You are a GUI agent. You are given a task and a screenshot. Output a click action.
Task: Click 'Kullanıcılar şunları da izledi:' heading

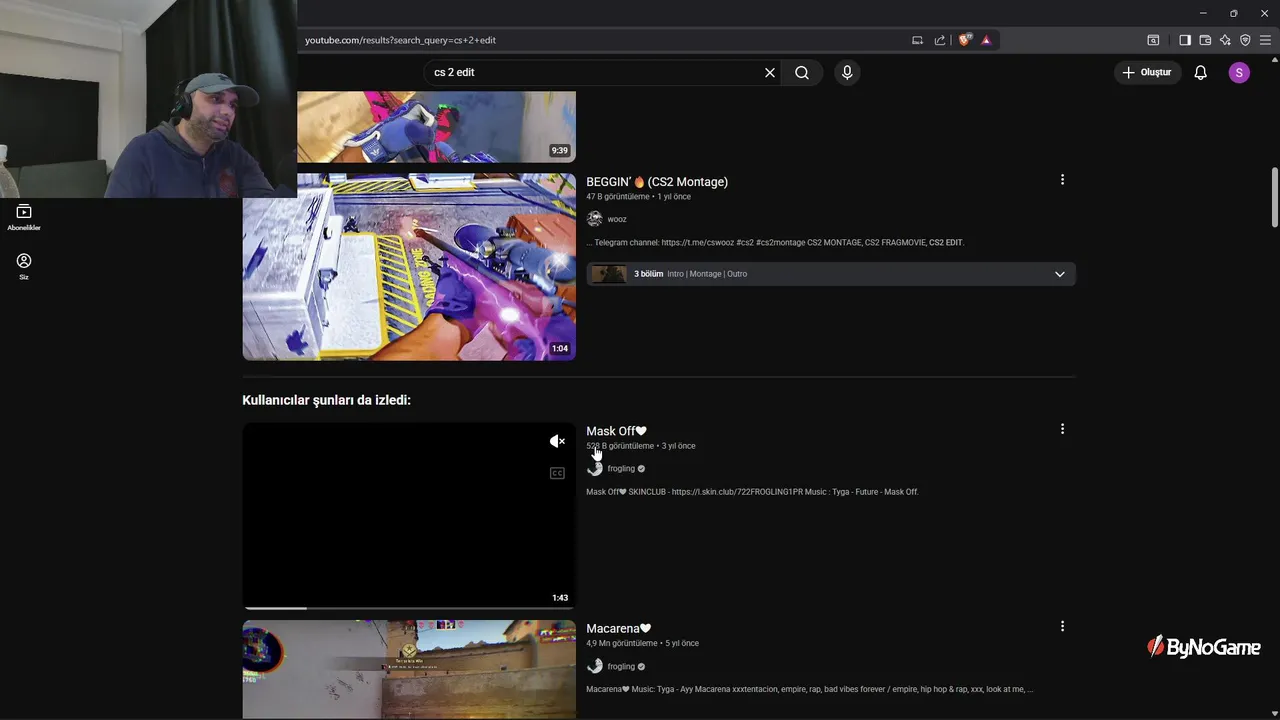pyautogui.click(x=326, y=400)
